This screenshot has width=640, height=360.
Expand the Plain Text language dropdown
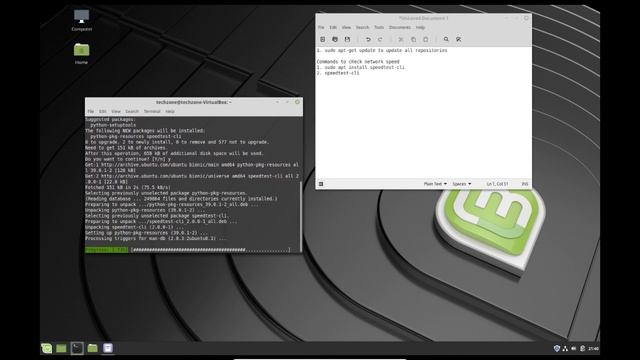point(435,184)
